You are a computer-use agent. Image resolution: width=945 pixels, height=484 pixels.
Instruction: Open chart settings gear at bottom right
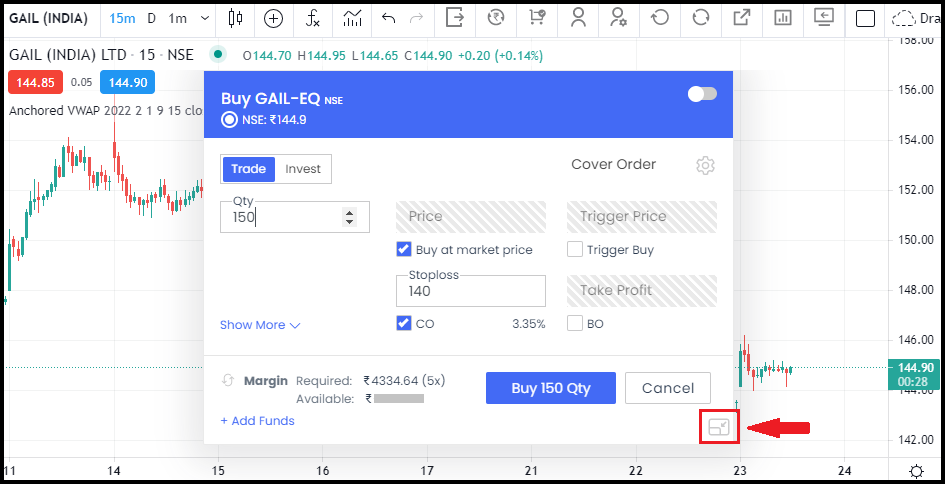click(917, 471)
